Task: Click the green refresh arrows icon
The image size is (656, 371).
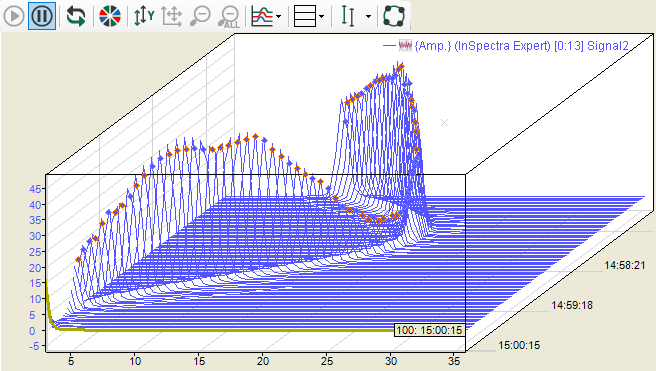Action: 76,16
